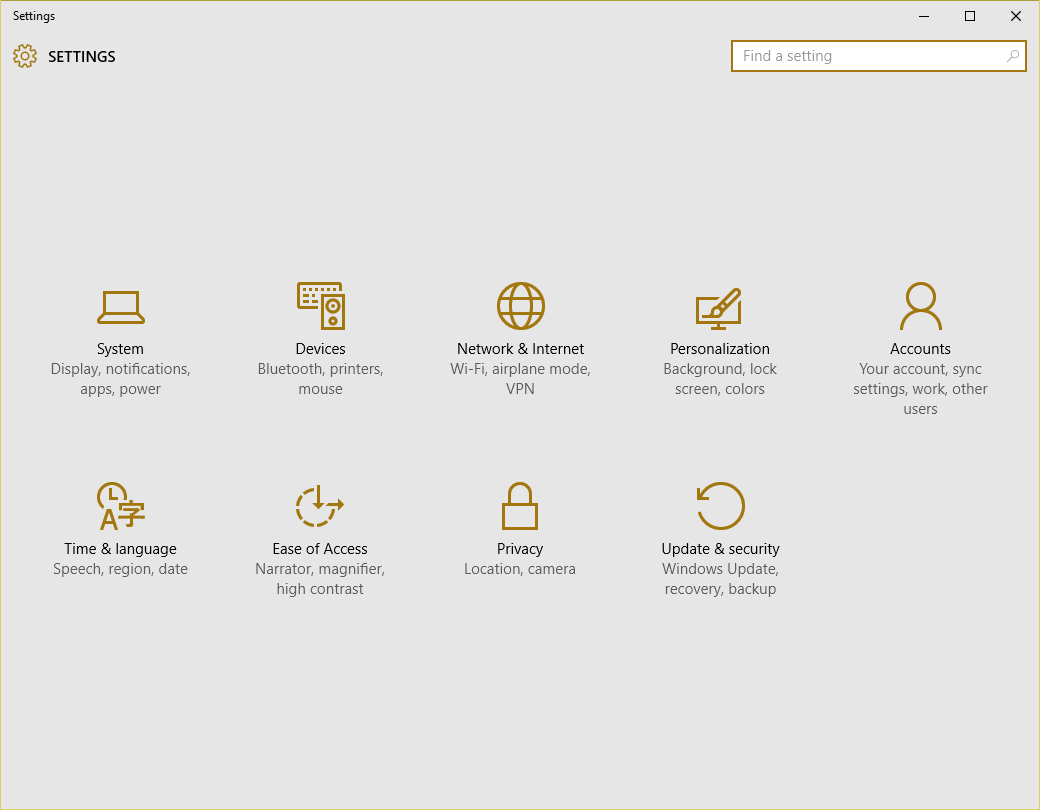1040x810 pixels.
Task: Click the magnifier icon in search box
Action: [x=1013, y=56]
